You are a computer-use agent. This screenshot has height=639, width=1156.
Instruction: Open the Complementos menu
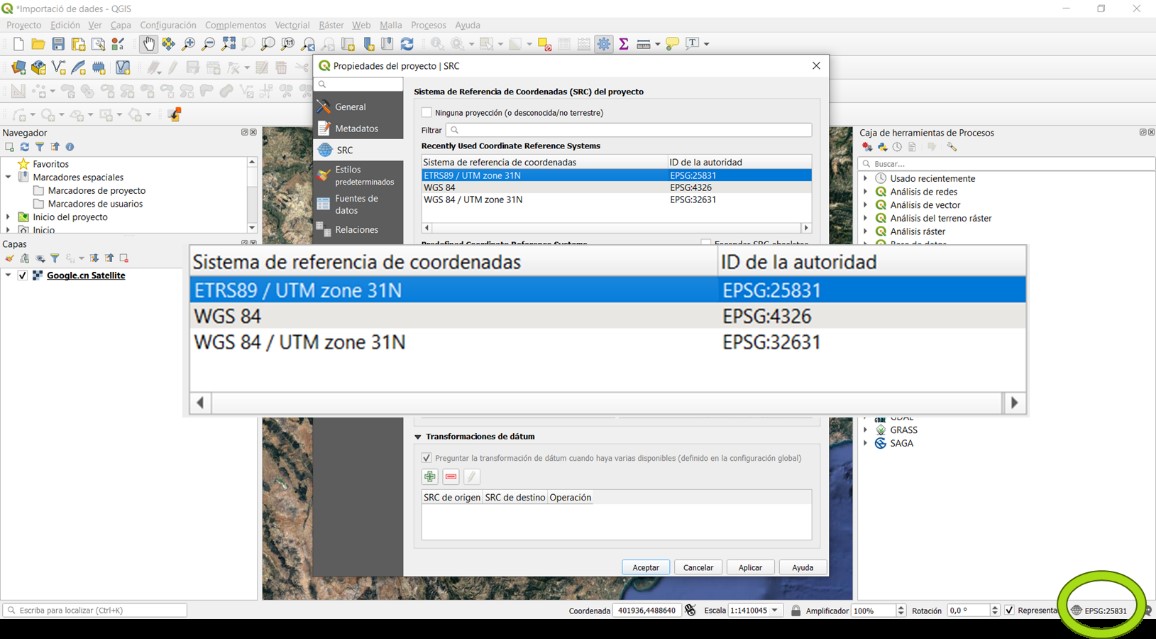click(235, 25)
